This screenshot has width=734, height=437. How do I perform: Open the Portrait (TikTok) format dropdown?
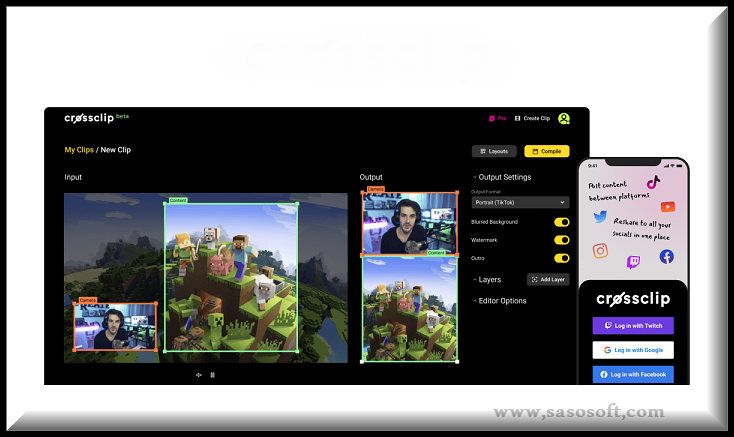[x=520, y=203]
